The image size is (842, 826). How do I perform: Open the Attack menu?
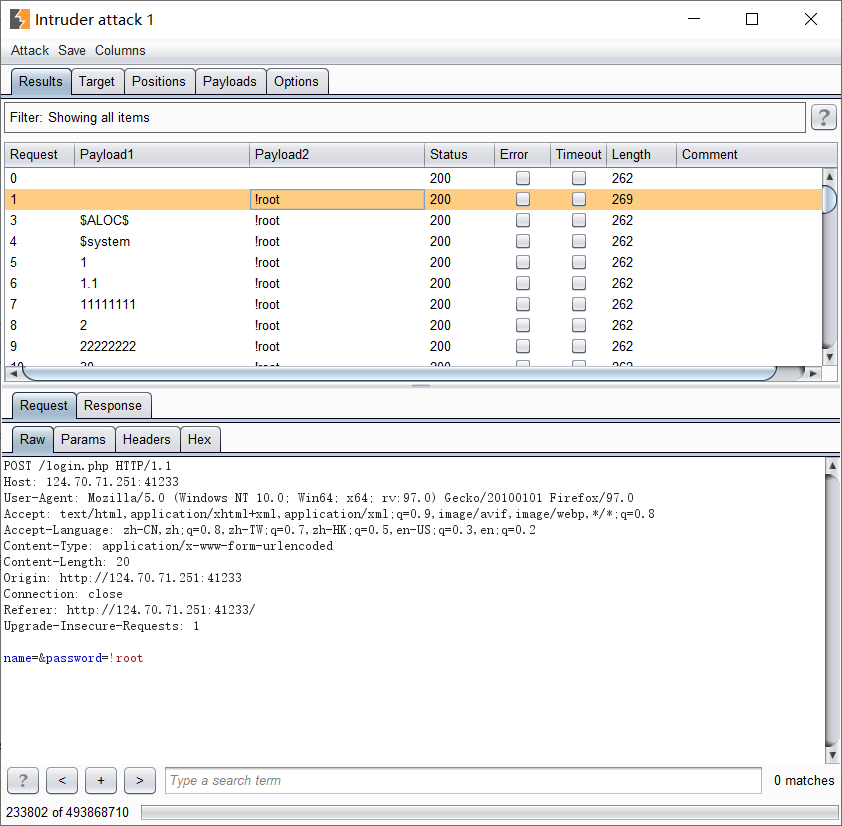click(30, 50)
